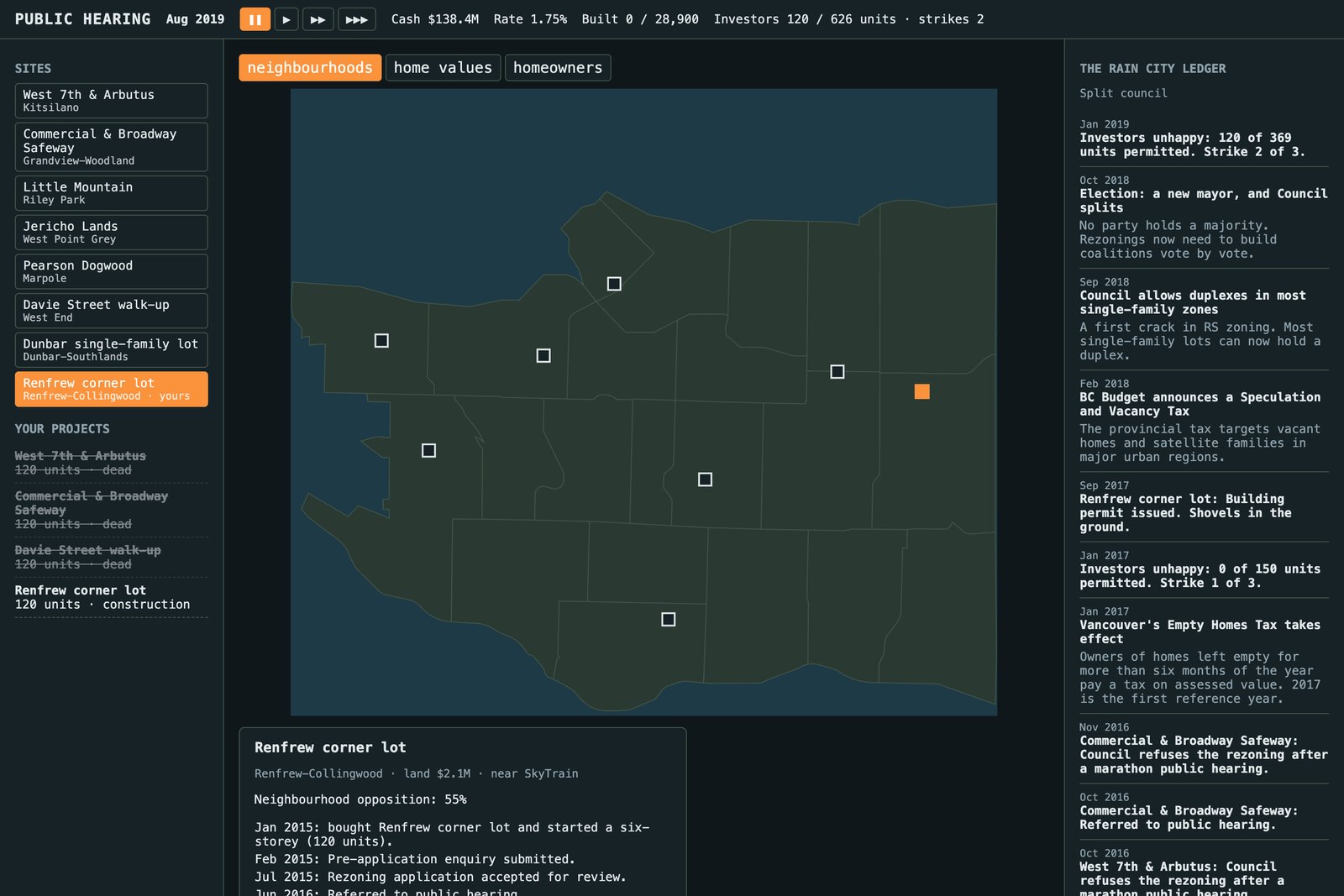Switch to the home values tab
Viewport: 1344px width, 896px height.
click(443, 68)
